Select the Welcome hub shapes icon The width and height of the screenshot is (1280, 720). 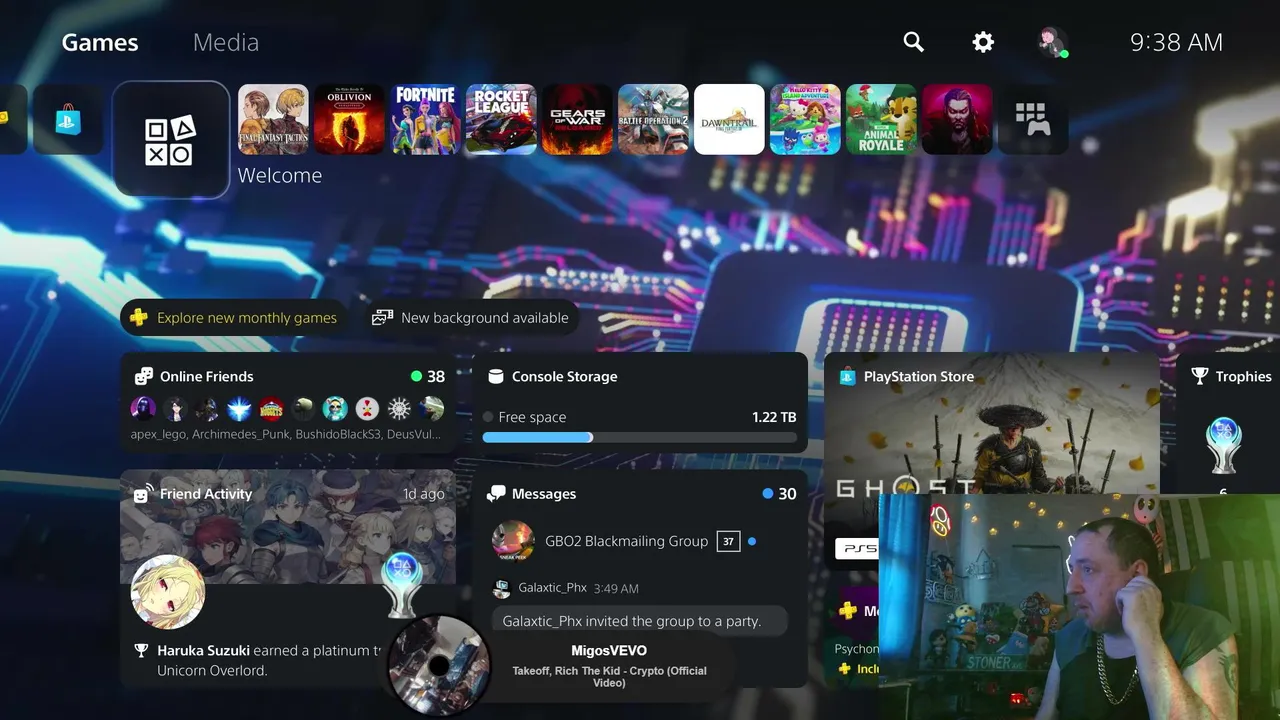click(171, 139)
